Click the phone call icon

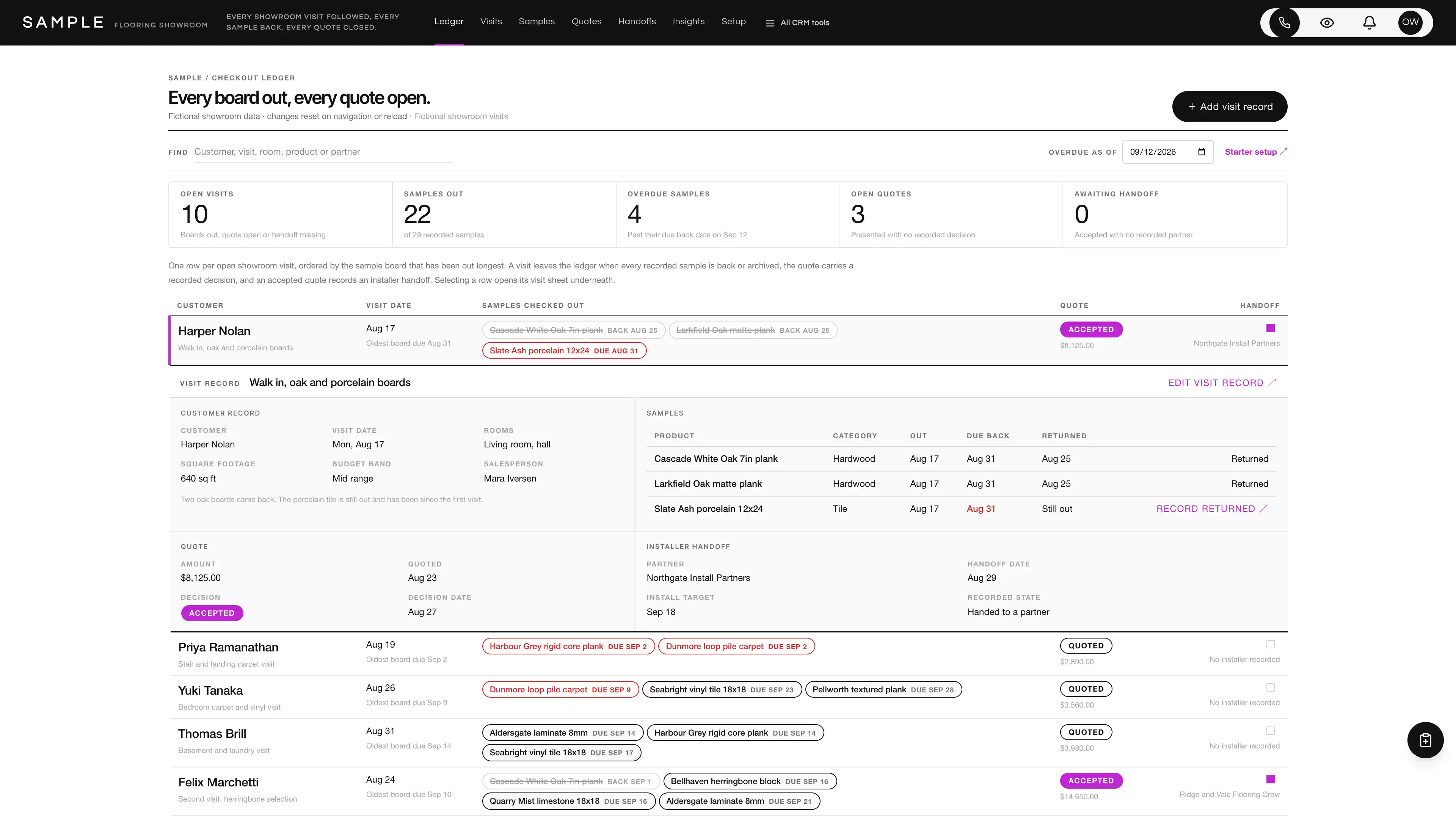point(1284,23)
